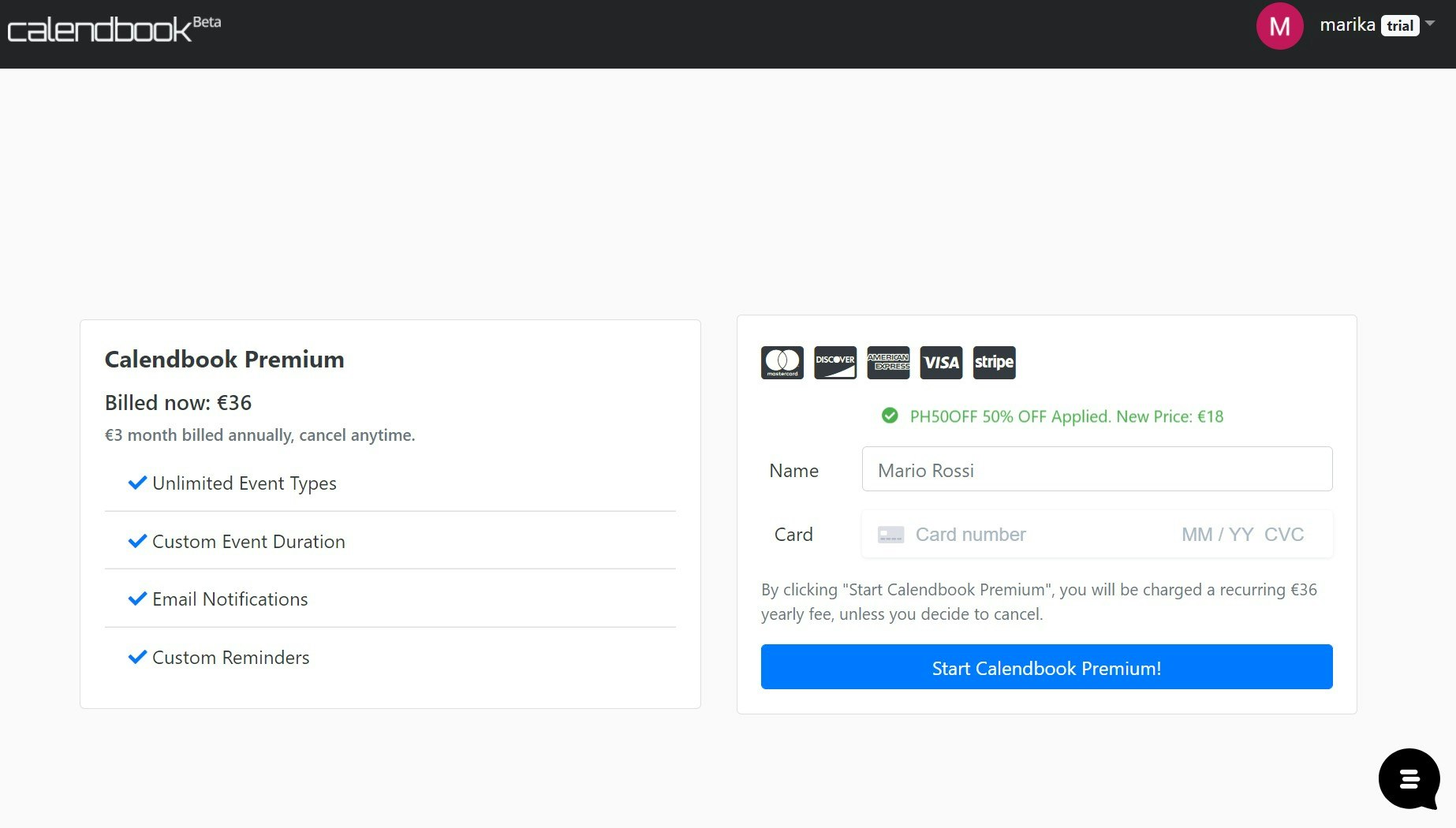Click the €3 month billed annually text
Image resolution: width=1456 pixels, height=828 pixels.
point(259,435)
